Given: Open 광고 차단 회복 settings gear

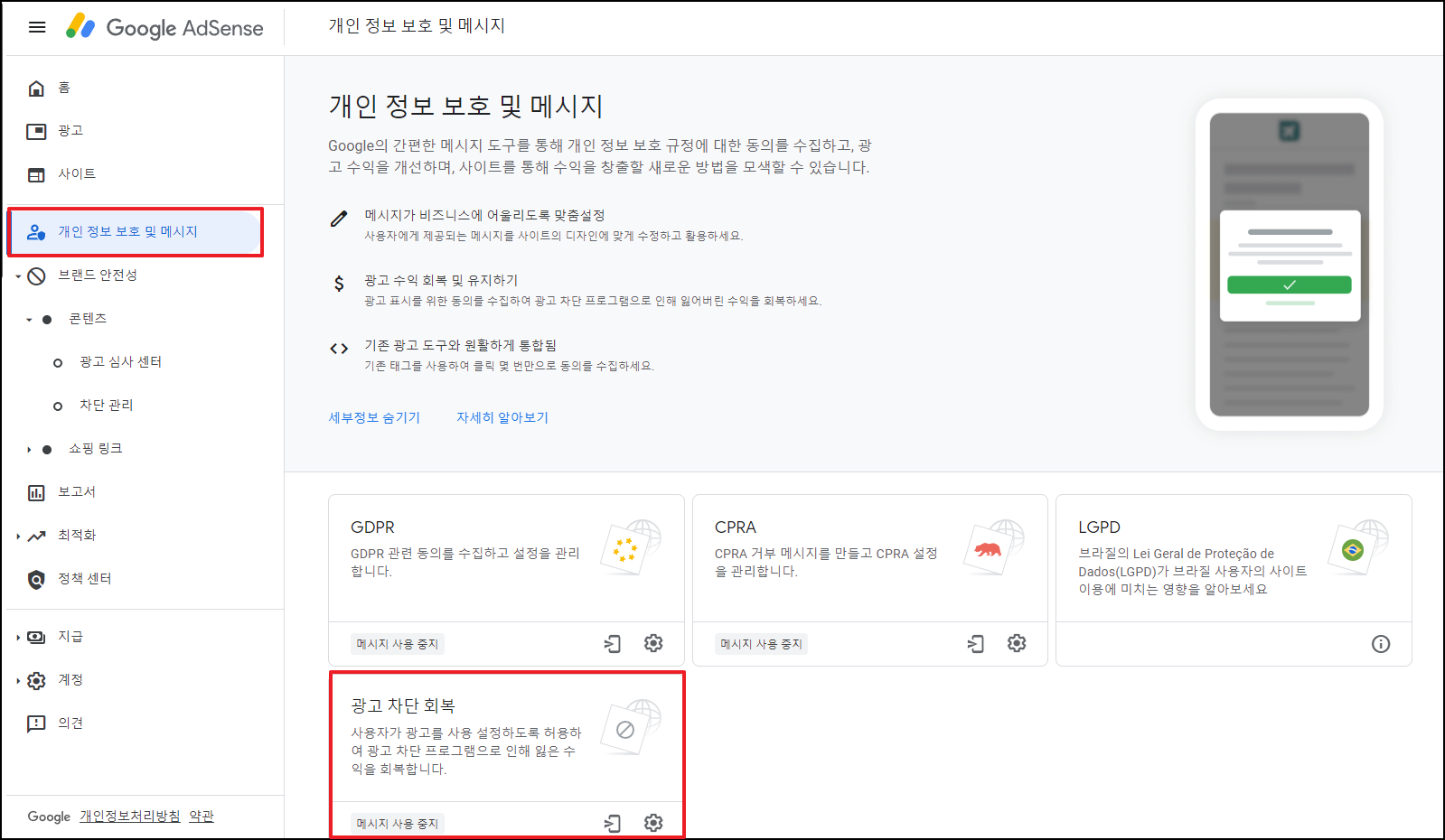Looking at the screenshot, I should 653,823.
